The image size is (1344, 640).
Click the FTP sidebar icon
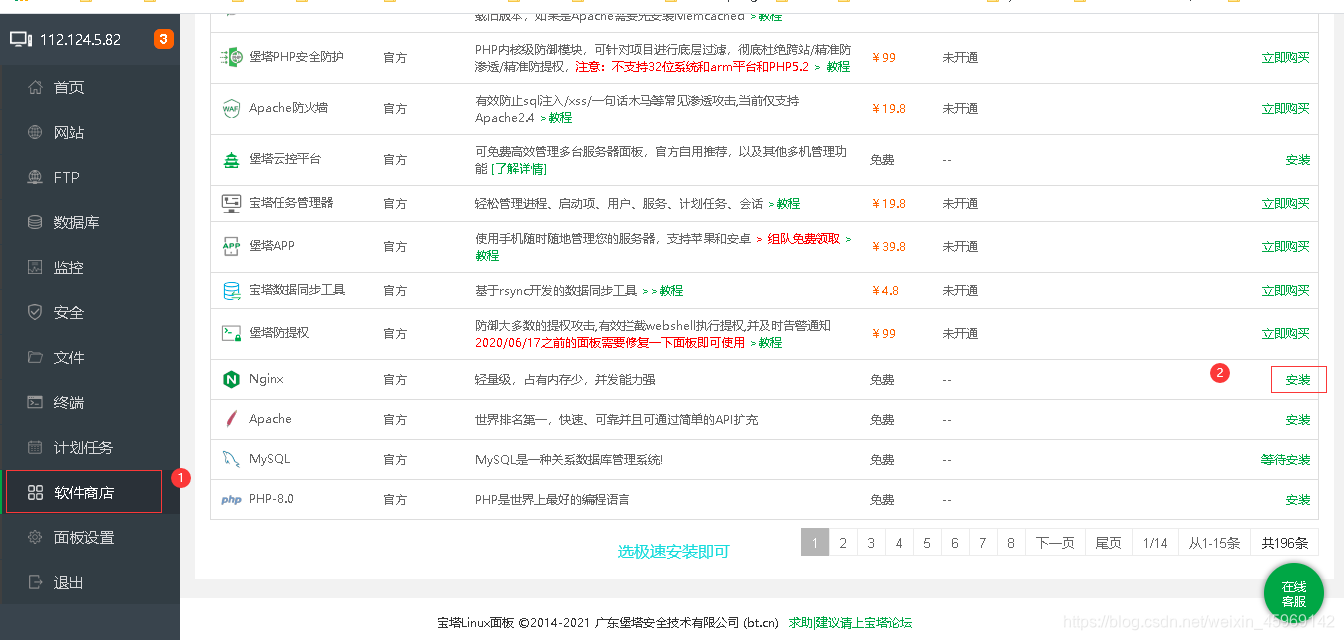36,177
